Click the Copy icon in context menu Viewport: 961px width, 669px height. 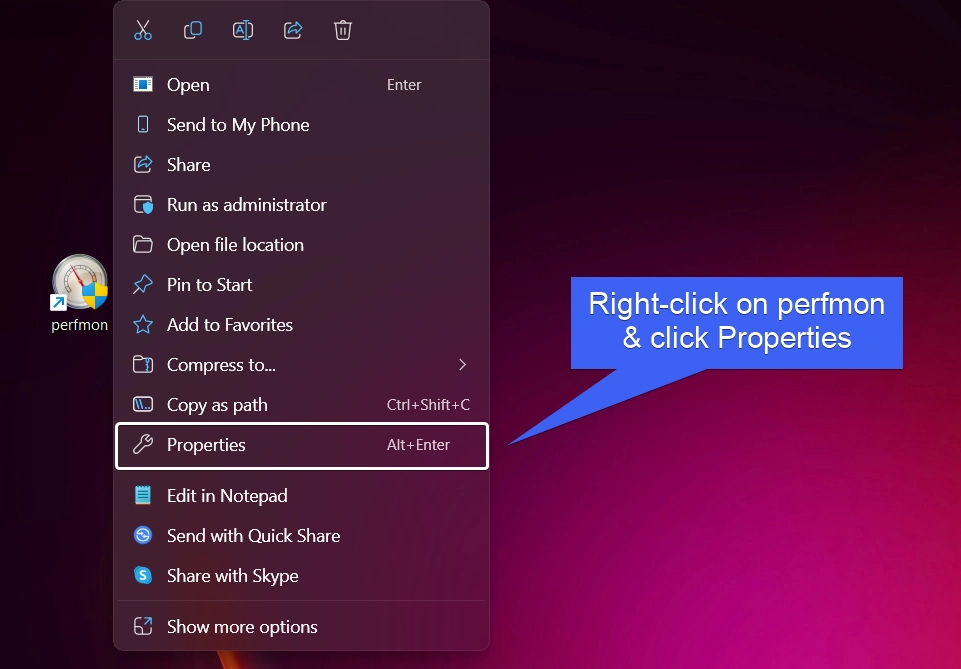click(x=193, y=30)
